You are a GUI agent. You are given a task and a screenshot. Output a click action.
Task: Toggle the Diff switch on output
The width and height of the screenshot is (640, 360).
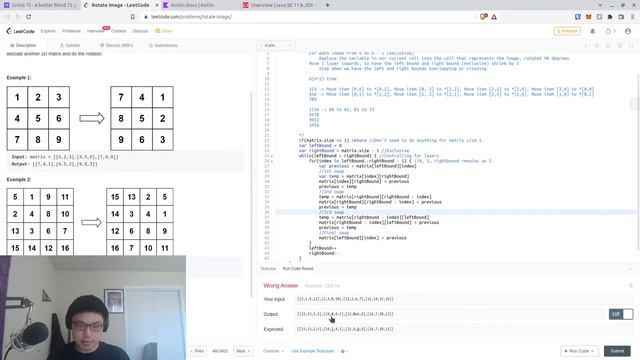click(x=621, y=314)
